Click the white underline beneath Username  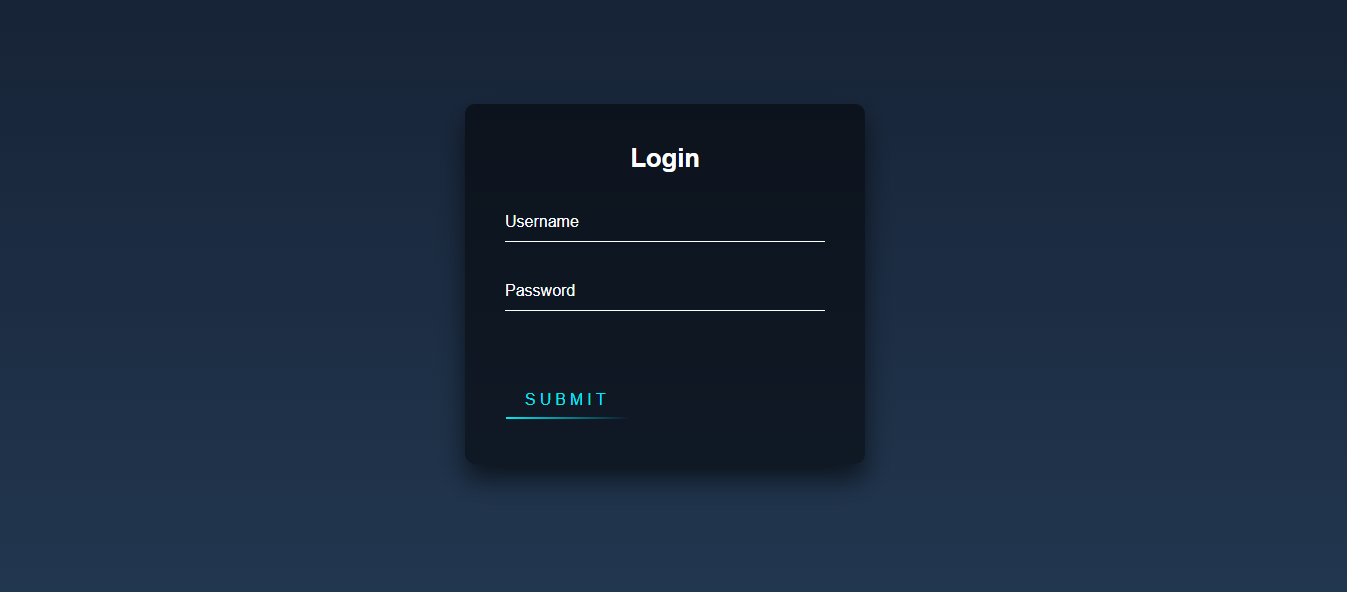point(665,241)
